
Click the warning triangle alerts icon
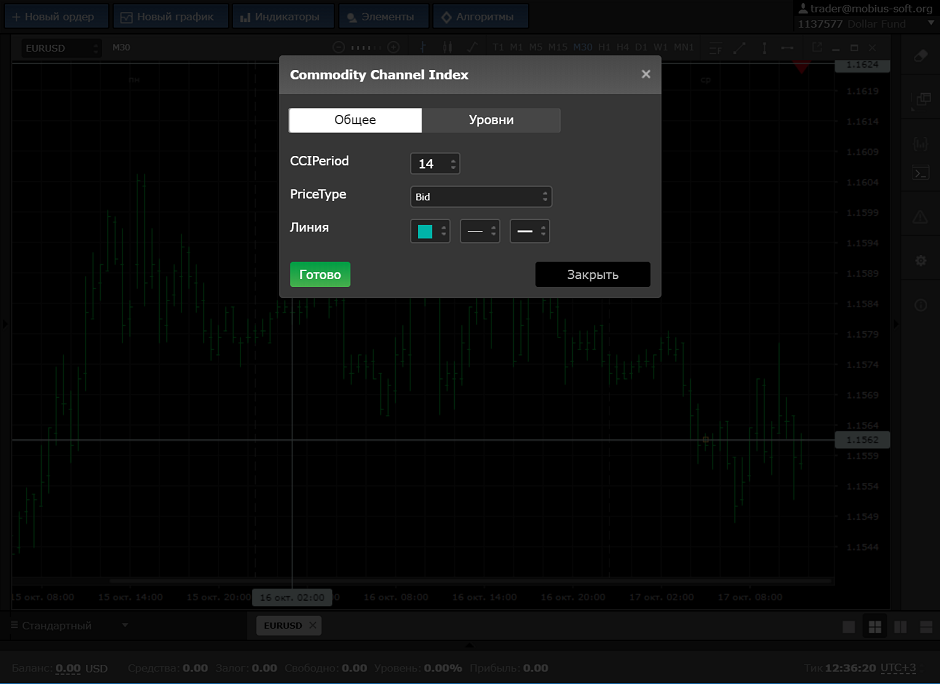click(921, 217)
